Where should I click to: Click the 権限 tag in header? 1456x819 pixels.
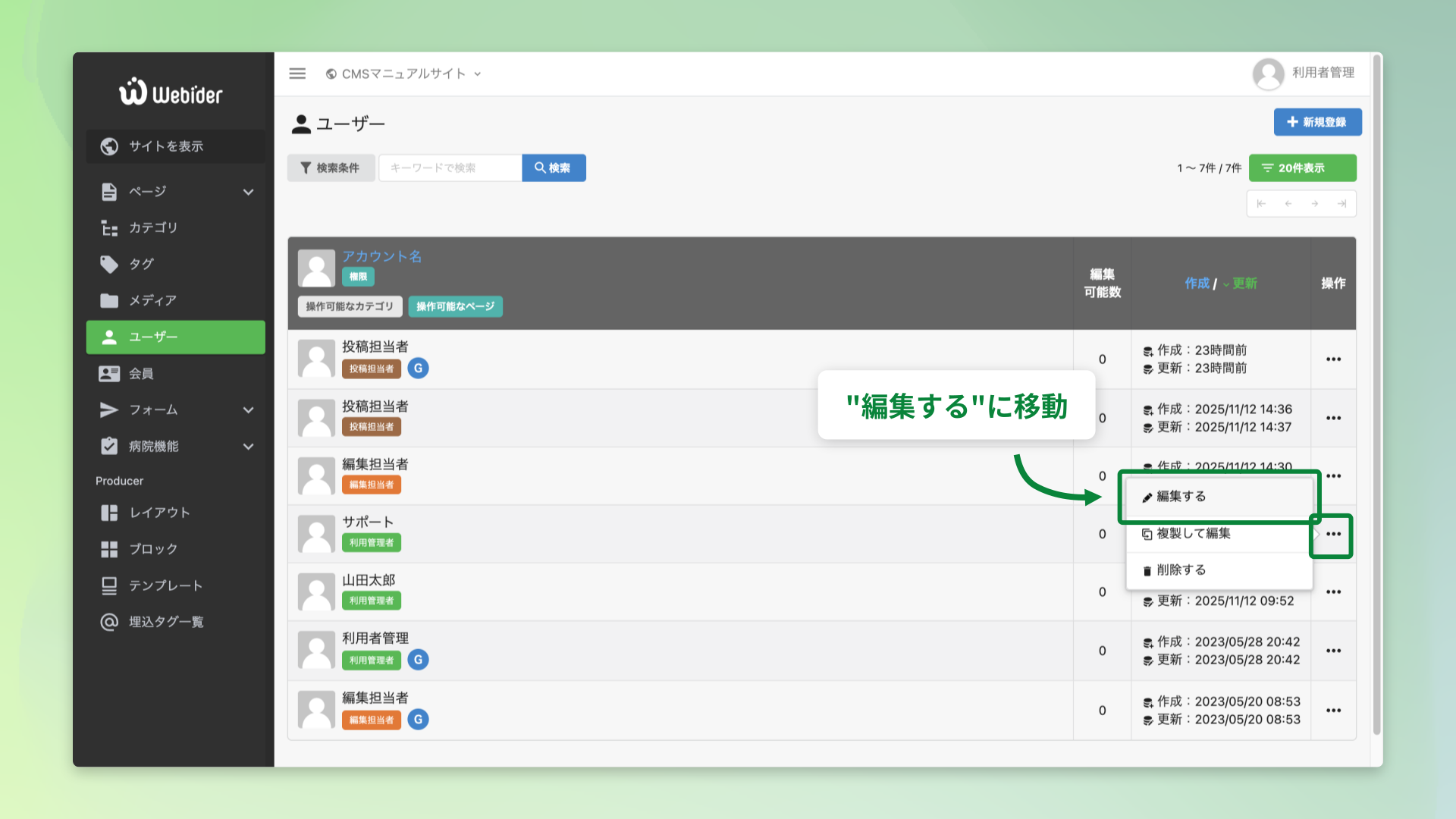(358, 277)
